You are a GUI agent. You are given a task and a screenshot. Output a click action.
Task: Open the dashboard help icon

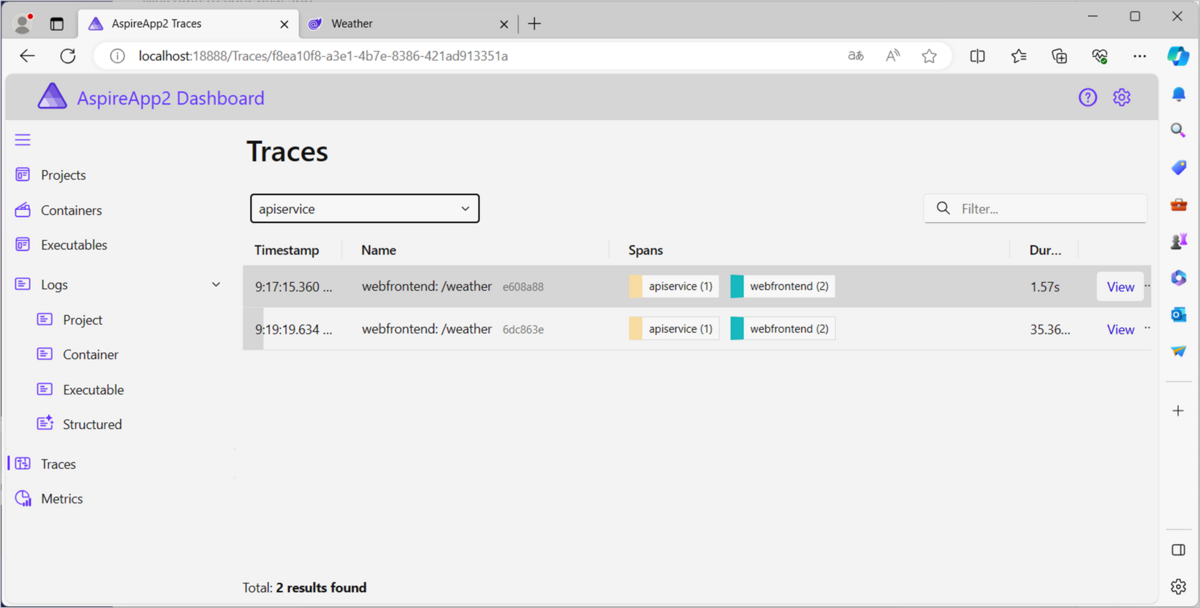coord(1088,97)
